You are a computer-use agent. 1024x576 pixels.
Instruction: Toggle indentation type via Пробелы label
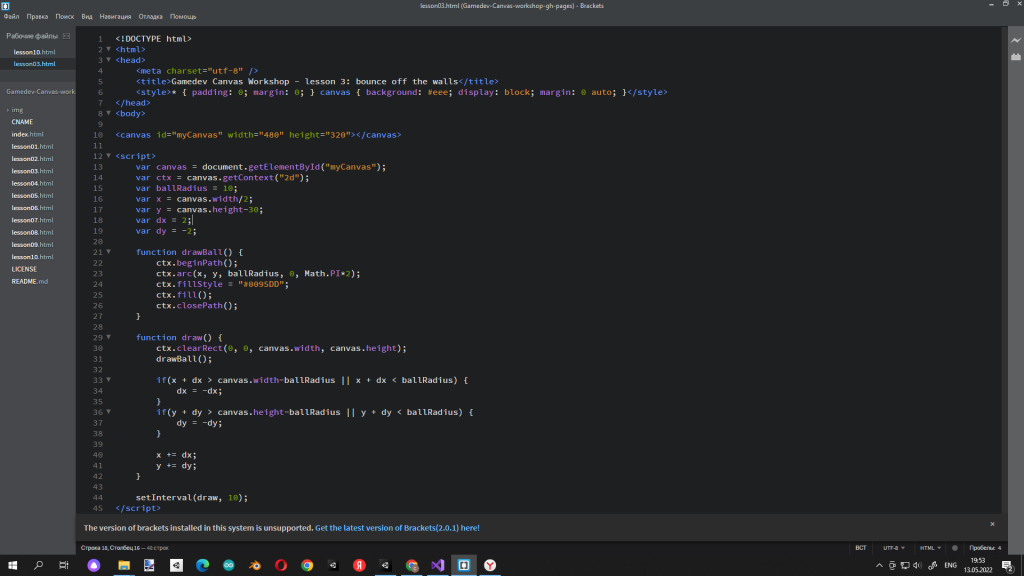click(982, 548)
